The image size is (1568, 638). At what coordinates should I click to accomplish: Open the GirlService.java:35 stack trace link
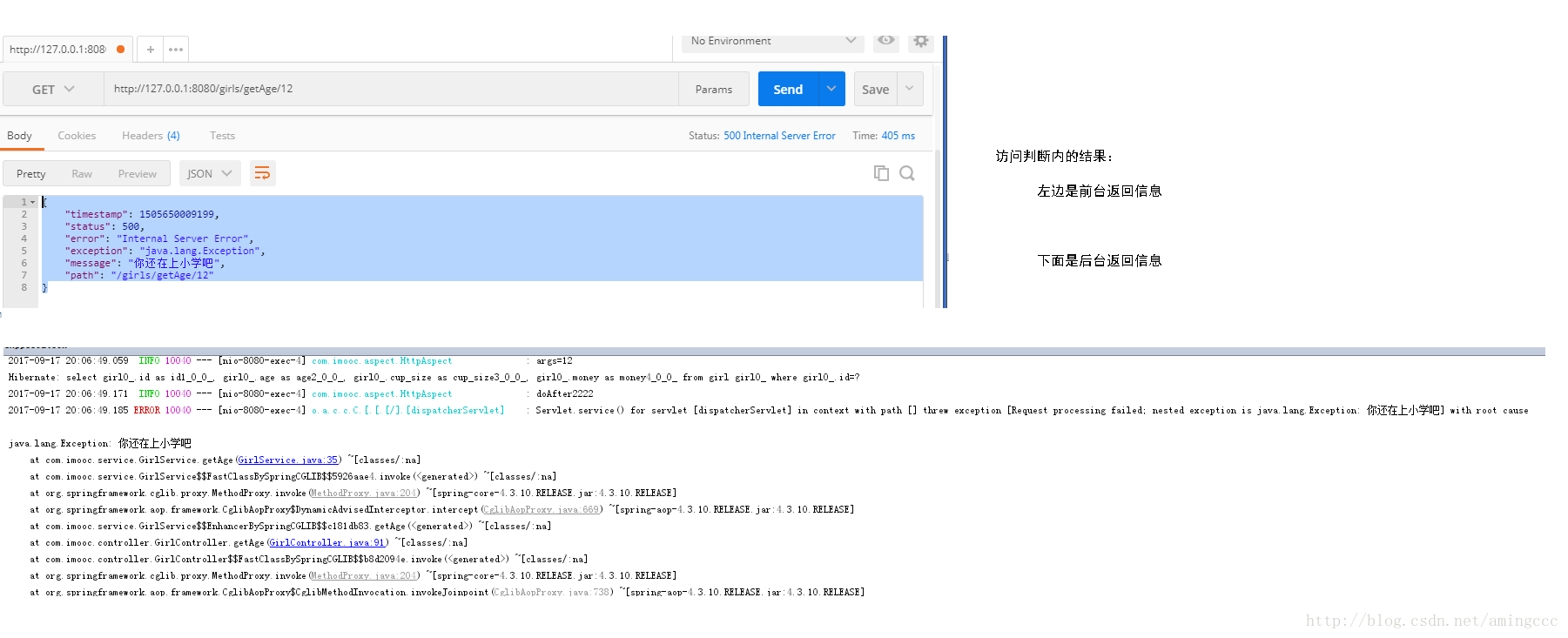[x=288, y=460]
